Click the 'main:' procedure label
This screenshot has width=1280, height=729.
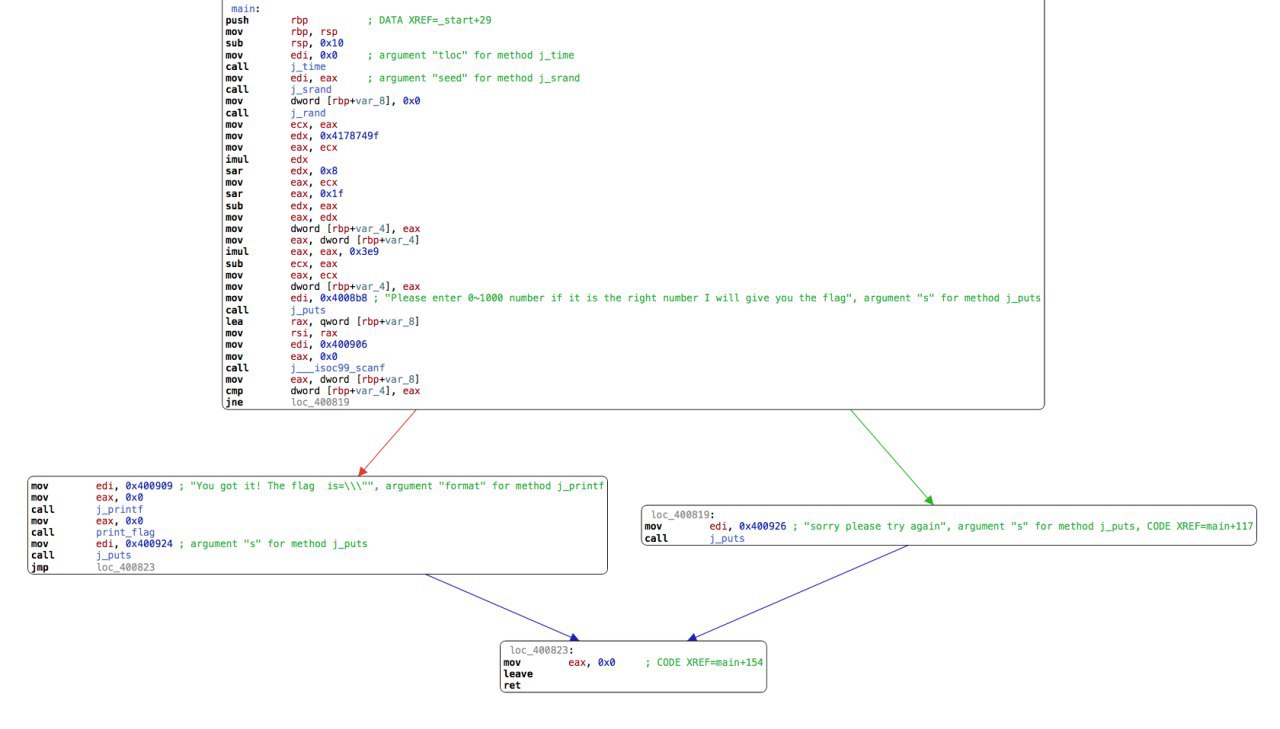coord(245,8)
